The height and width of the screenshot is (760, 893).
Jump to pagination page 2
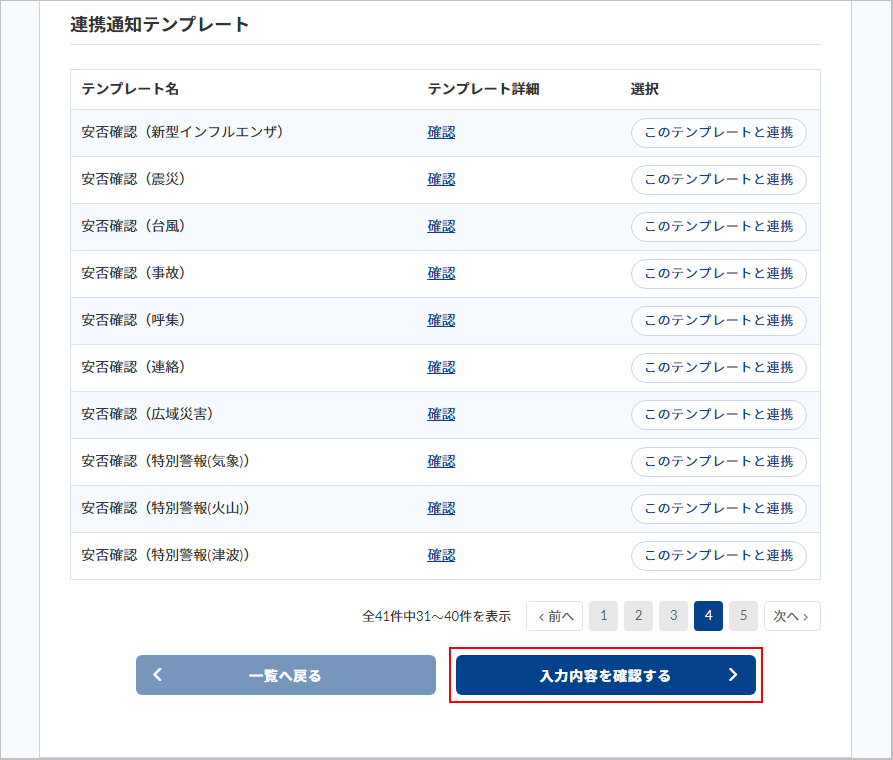point(638,616)
